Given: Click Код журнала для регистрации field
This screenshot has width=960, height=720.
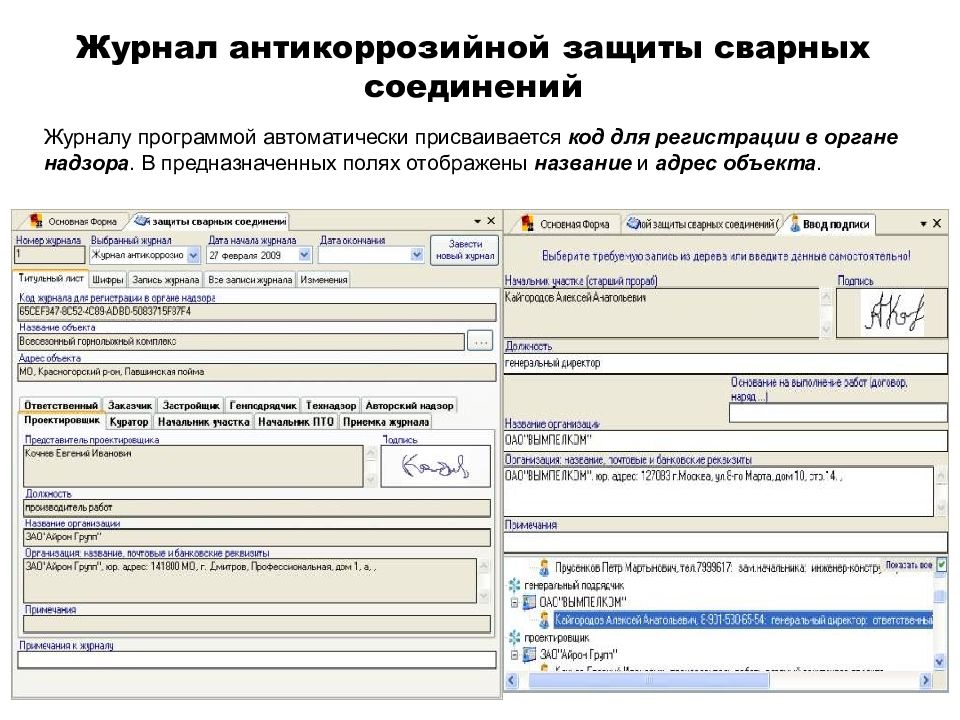Looking at the screenshot, I should coord(257,312).
